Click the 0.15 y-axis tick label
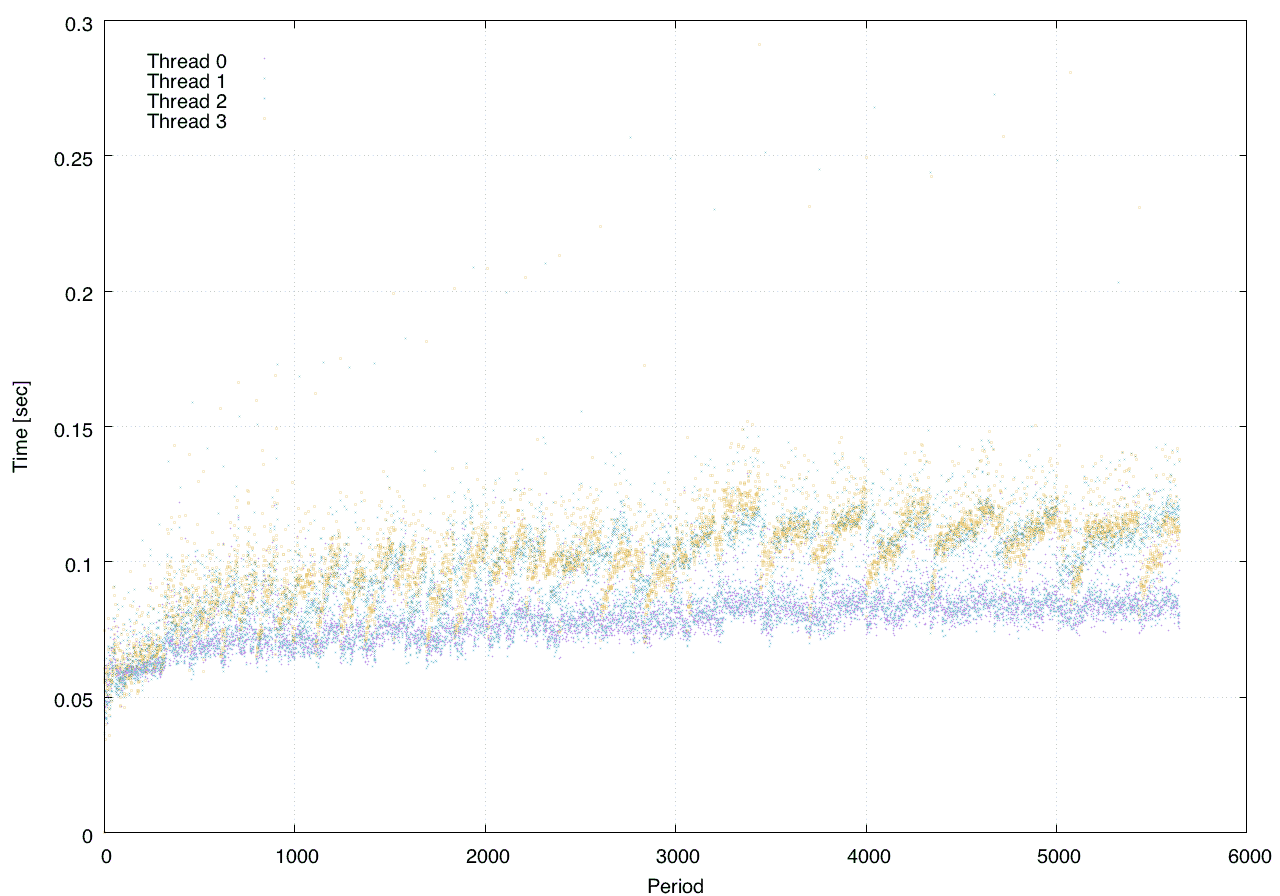The width and height of the screenshot is (1280, 896). tap(72, 427)
